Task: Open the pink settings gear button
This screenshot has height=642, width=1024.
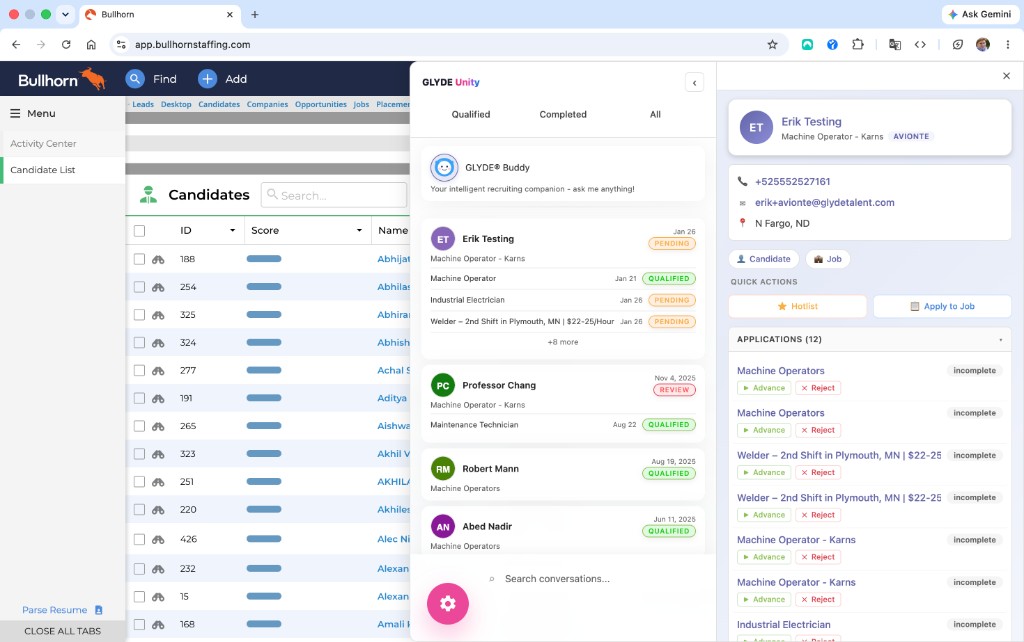Action: click(448, 603)
